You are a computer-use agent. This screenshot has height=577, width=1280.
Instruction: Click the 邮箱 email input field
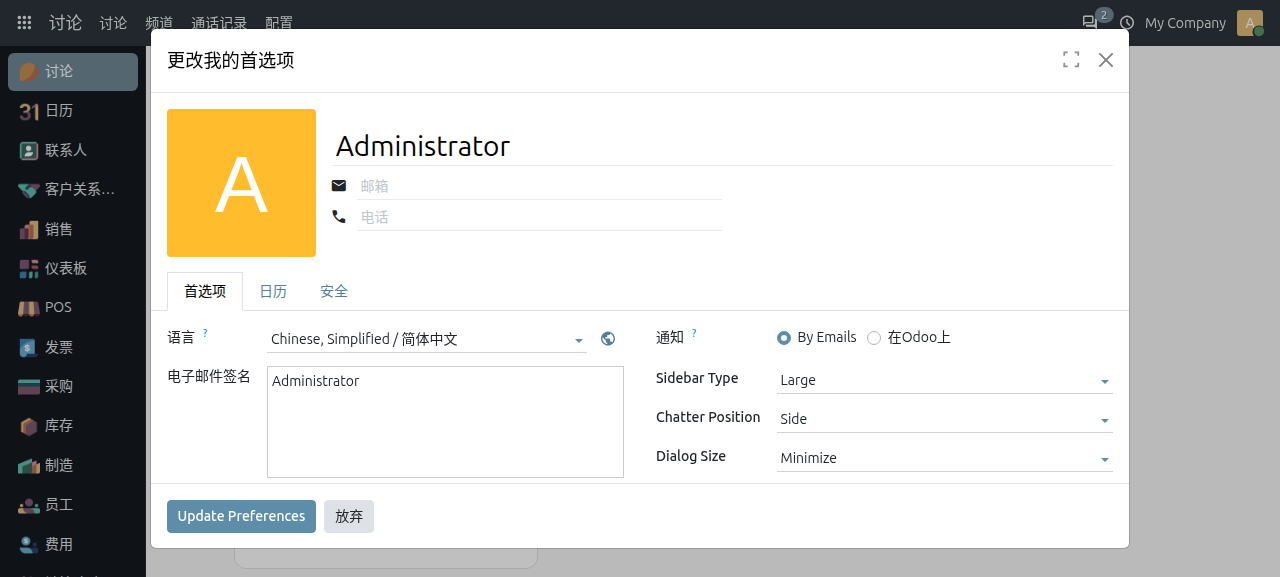(x=539, y=186)
